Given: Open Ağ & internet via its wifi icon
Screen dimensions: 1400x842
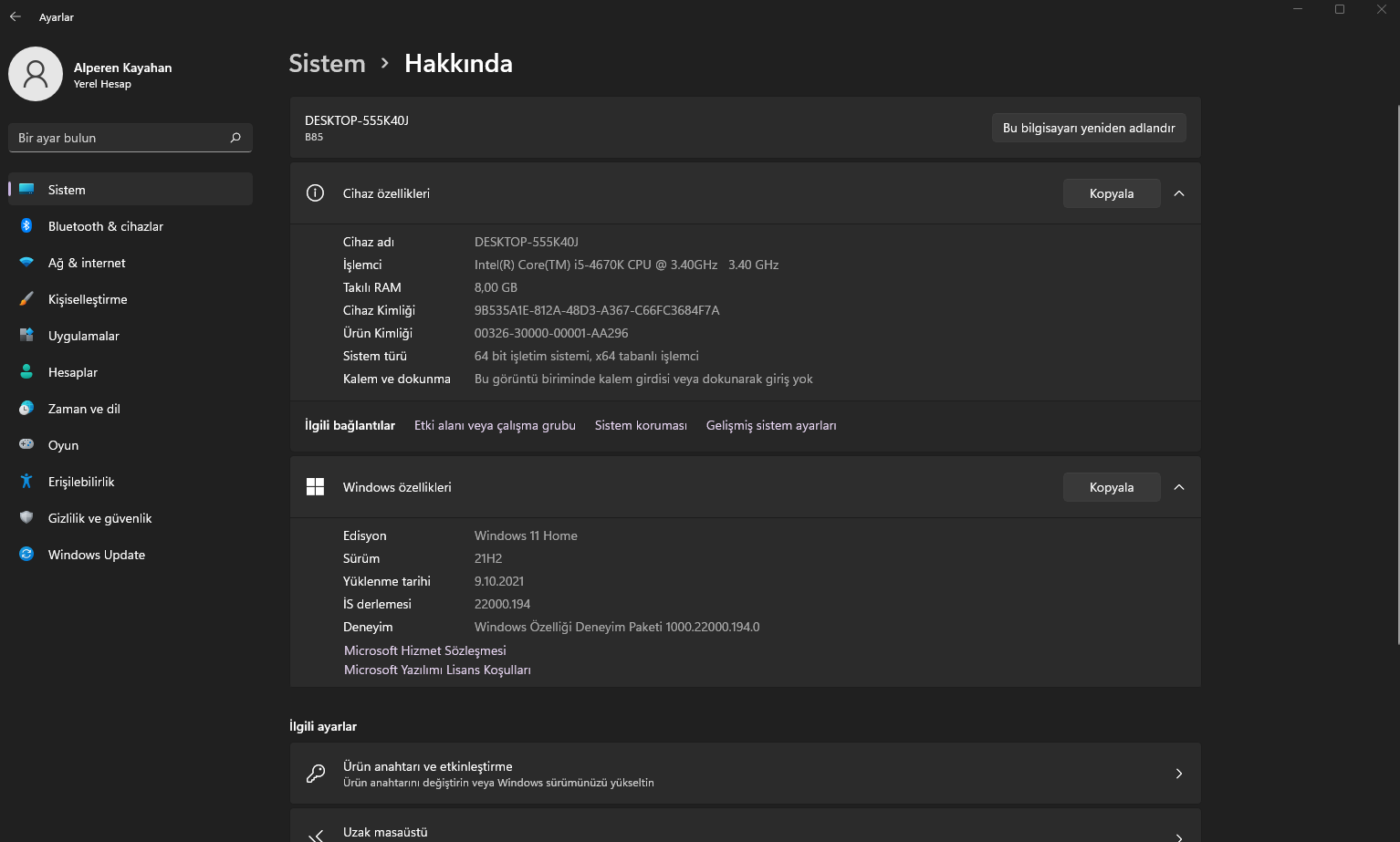Looking at the screenshot, I should coord(27,263).
